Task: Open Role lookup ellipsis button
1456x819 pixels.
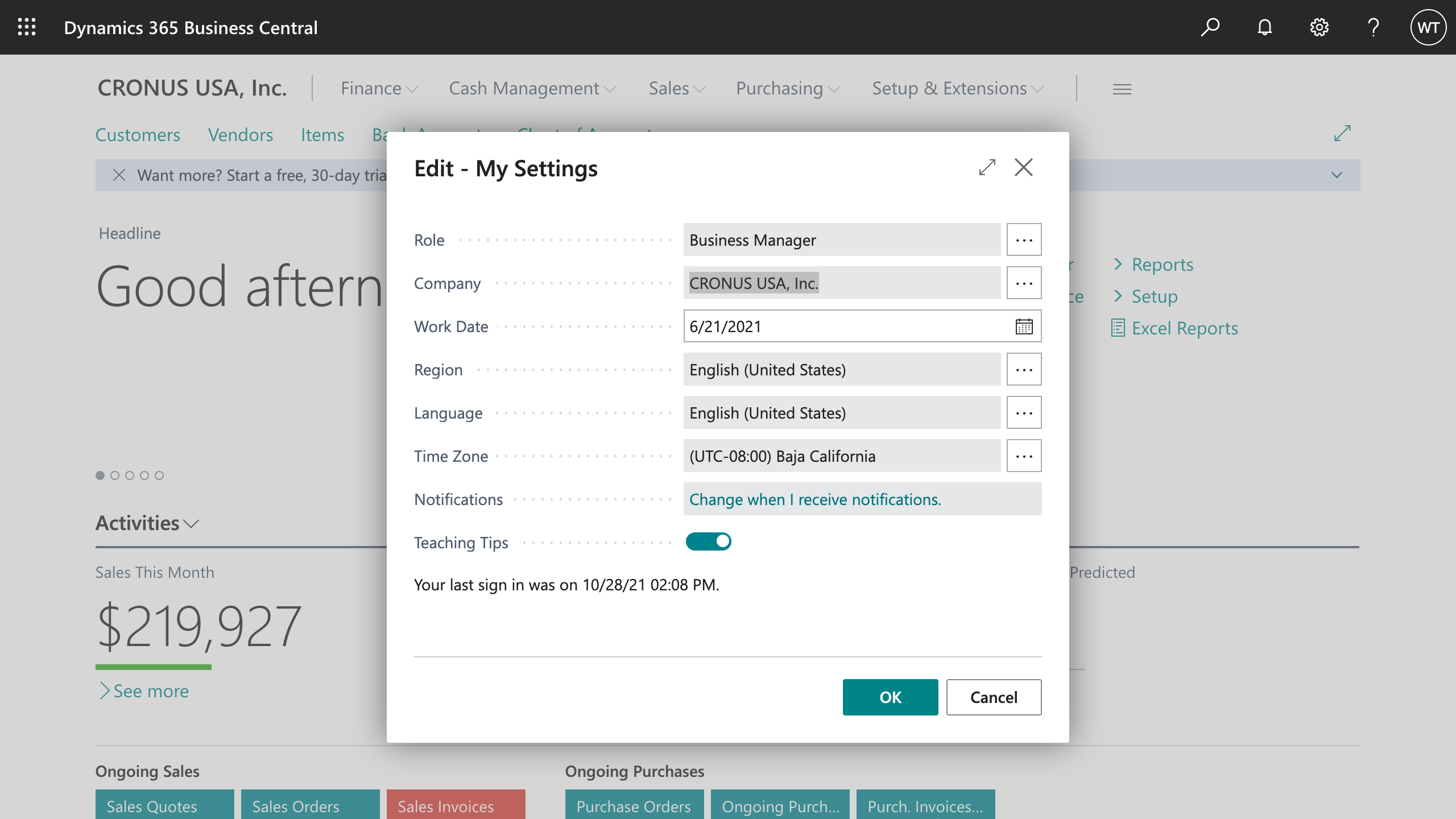Action: [1024, 240]
